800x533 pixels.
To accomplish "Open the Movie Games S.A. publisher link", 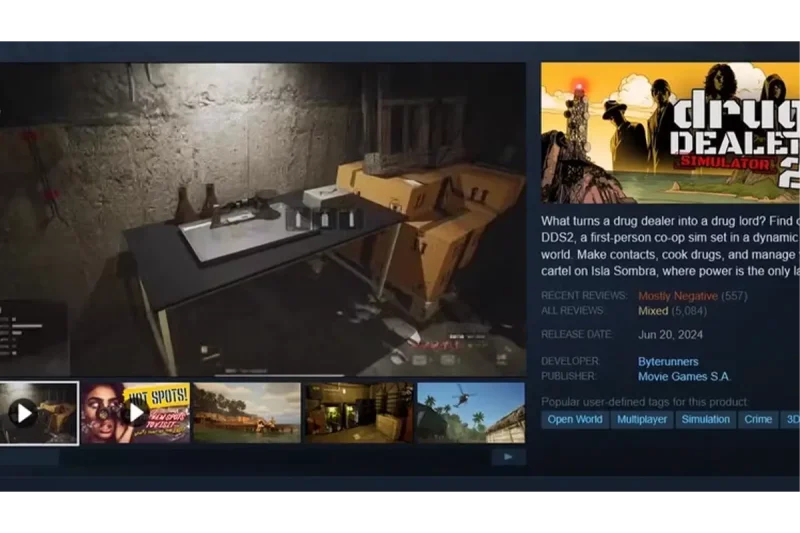I will click(684, 376).
